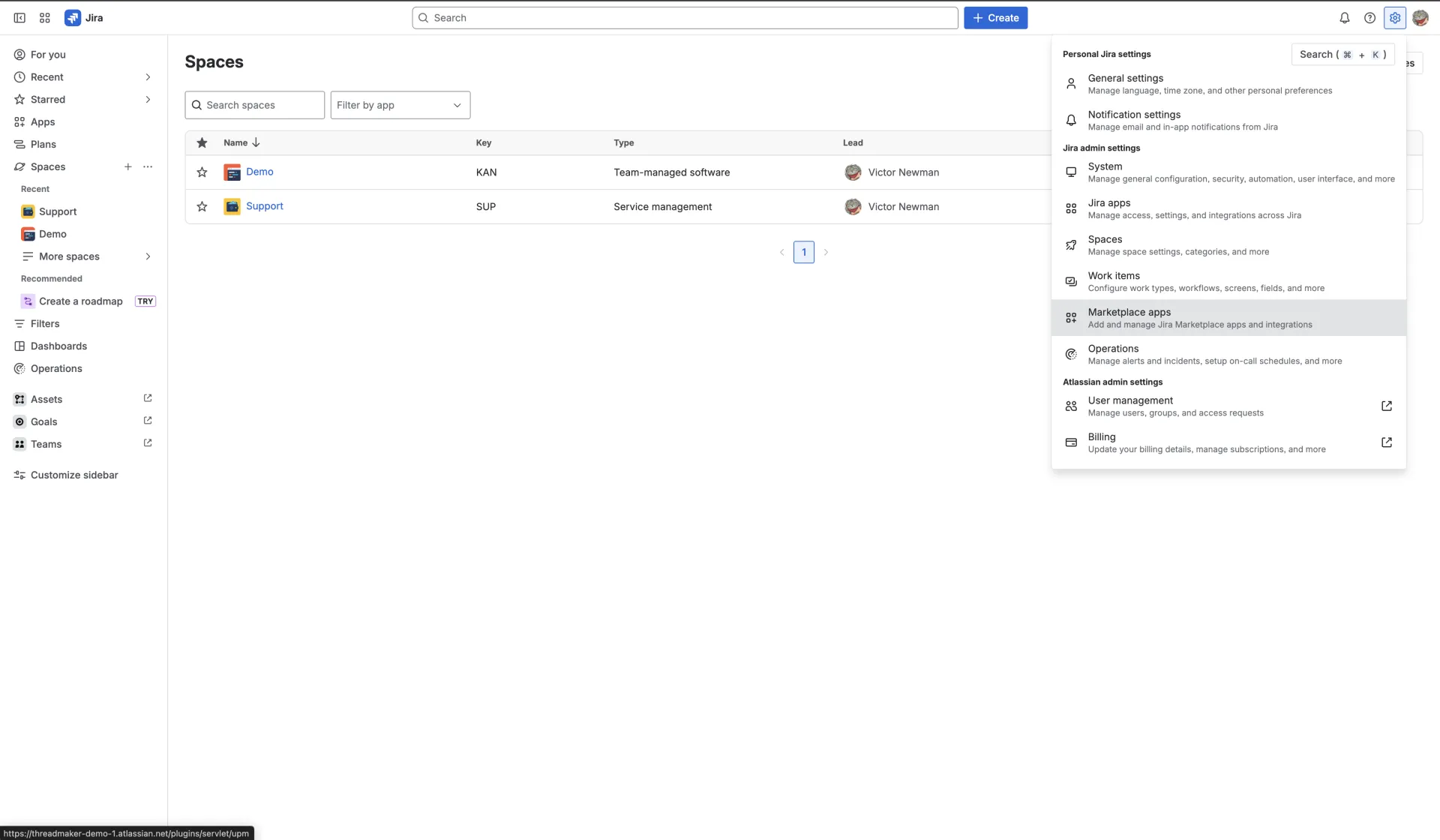Image resolution: width=1440 pixels, height=840 pixels.
Task: Click the Create a roadmap icon
Action: (x=28, y=301)
